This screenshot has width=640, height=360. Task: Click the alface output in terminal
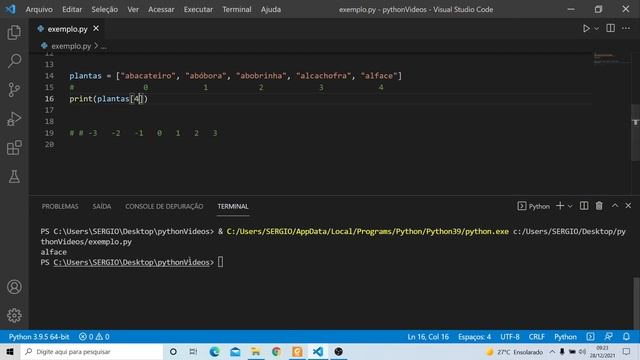[53, 252]
